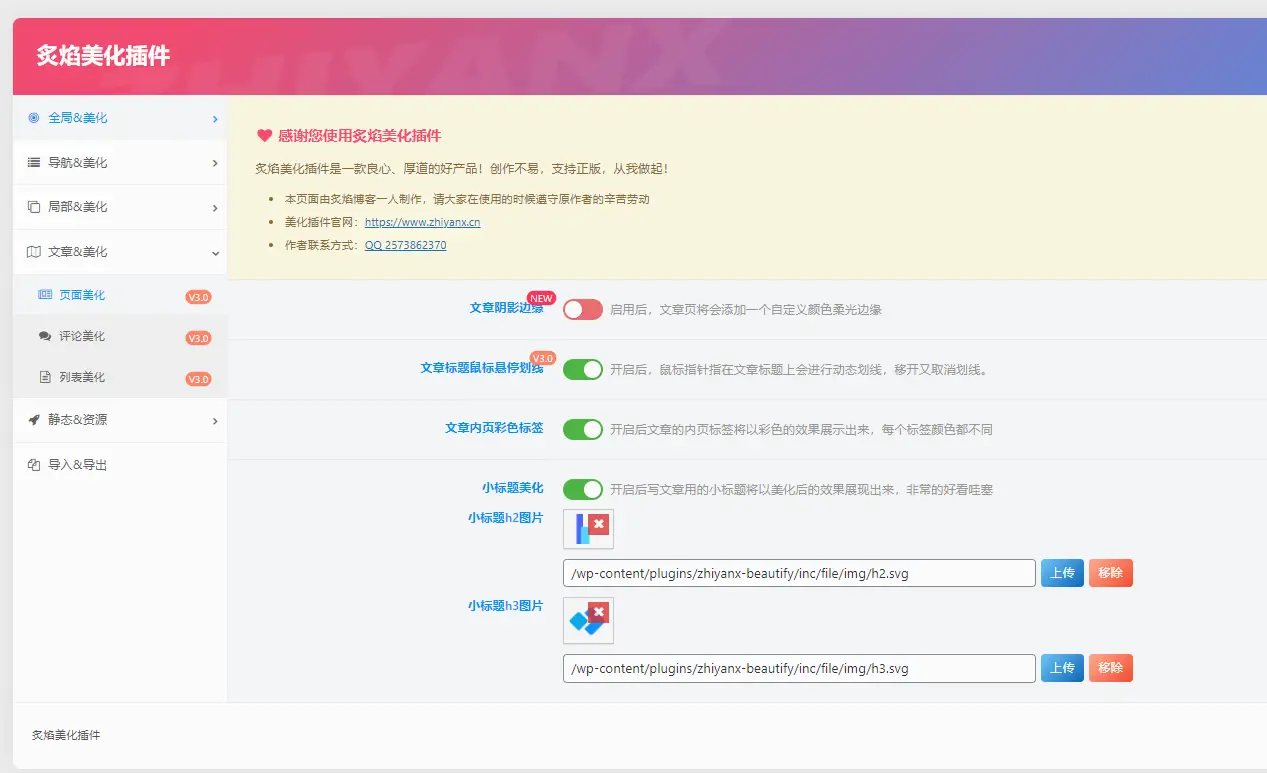Collapse the 文章&美化 submenu
This screenshot has height=773, width=1267.
coord(120,251)
